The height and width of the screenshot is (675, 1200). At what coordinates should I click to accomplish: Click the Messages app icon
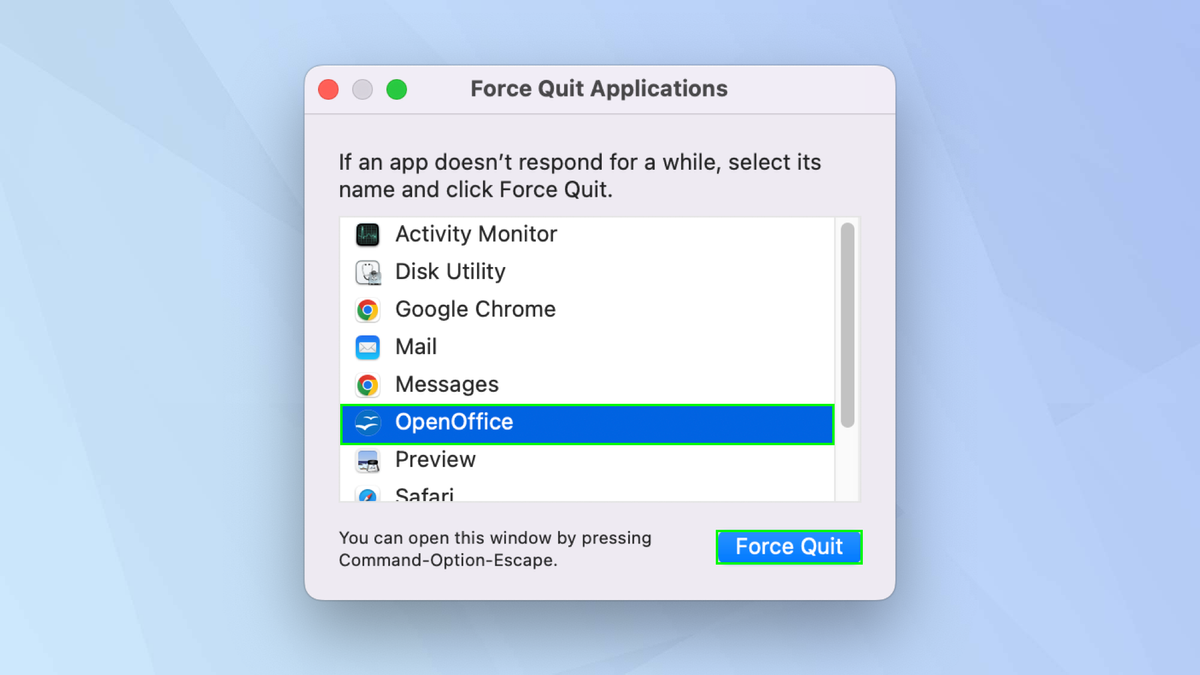(x=367, y=384)
